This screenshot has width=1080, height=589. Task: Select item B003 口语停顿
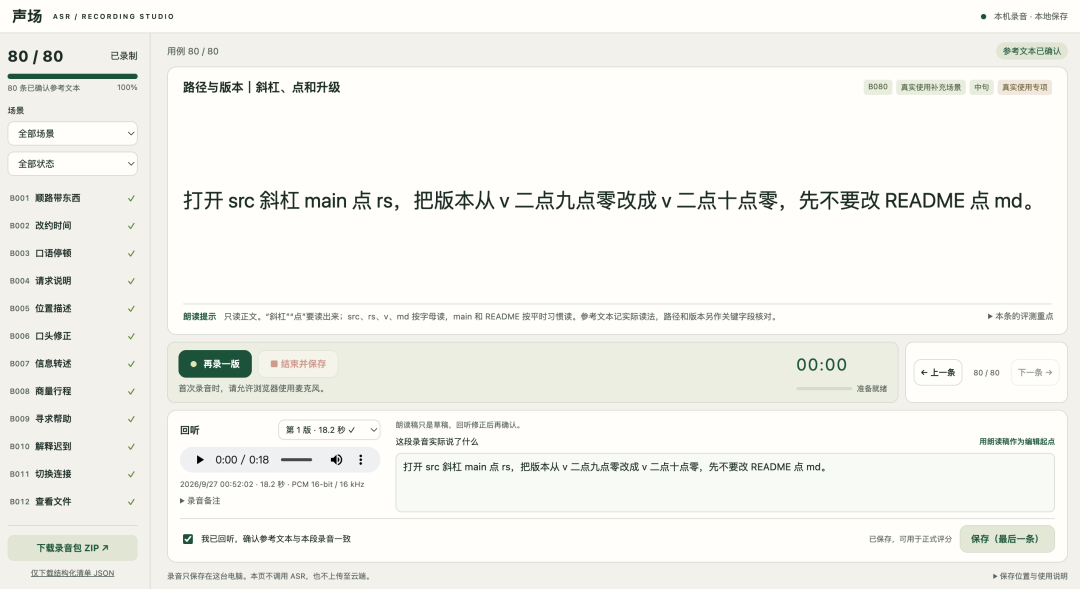[72, 253]
